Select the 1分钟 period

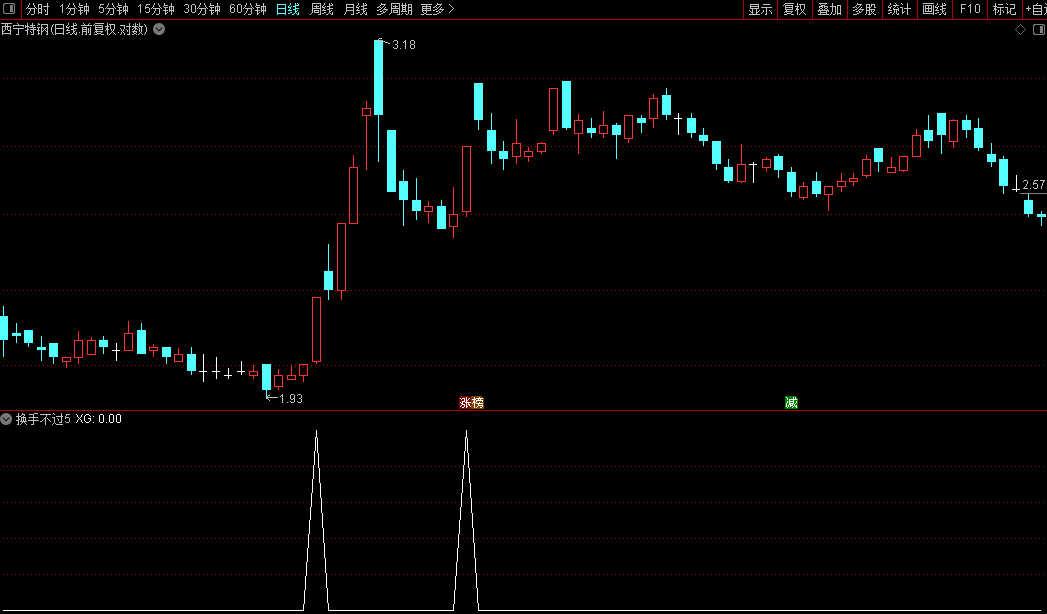pyautogui.click(x=74, y=9)
